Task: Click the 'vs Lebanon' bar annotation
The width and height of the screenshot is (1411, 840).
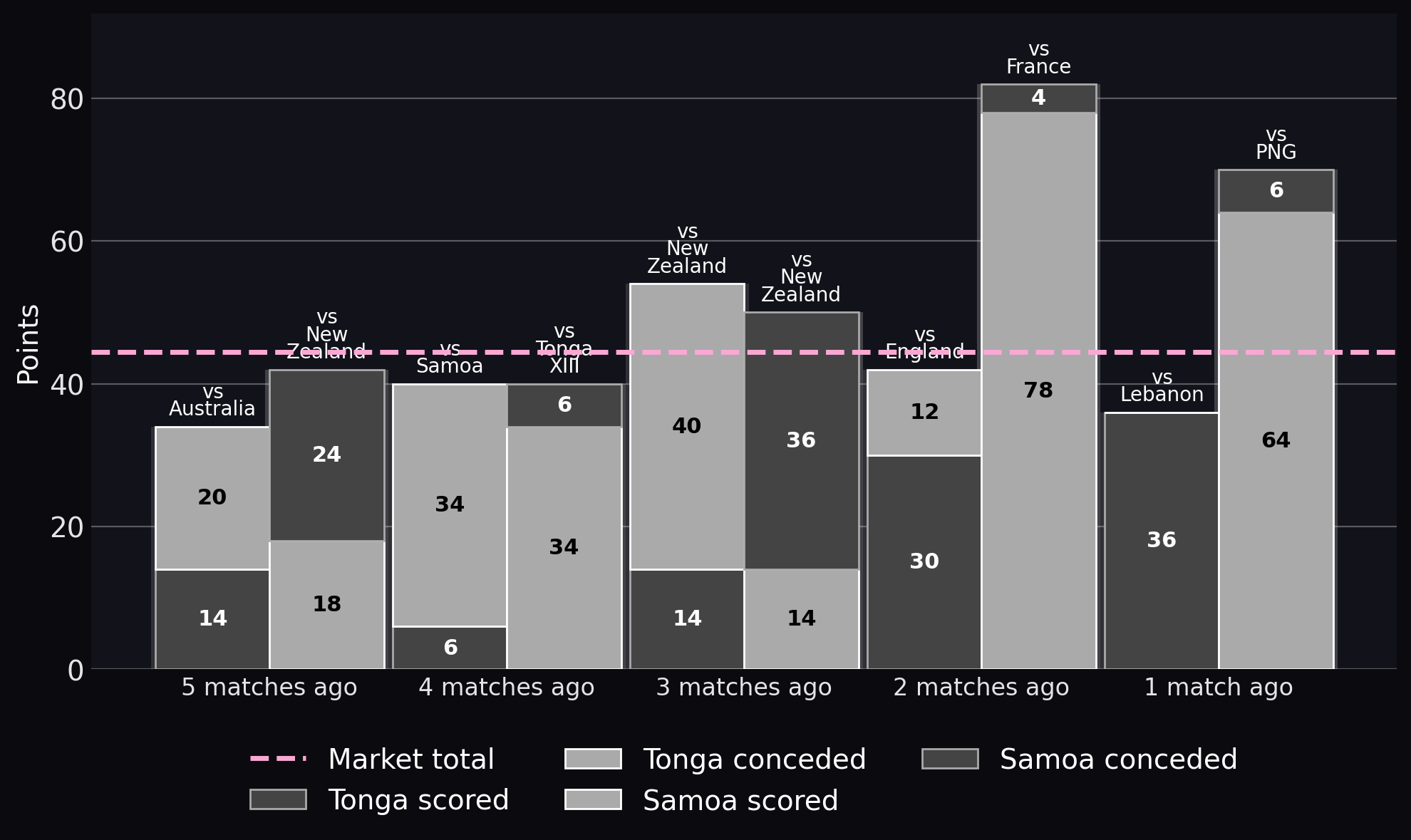Action: coord(1162,386)
